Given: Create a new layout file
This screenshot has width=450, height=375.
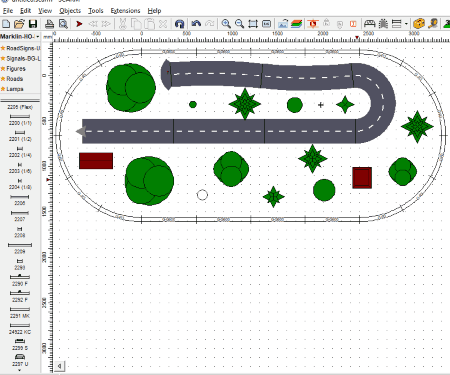Looking at the screenshot, I should coord(6,24).
